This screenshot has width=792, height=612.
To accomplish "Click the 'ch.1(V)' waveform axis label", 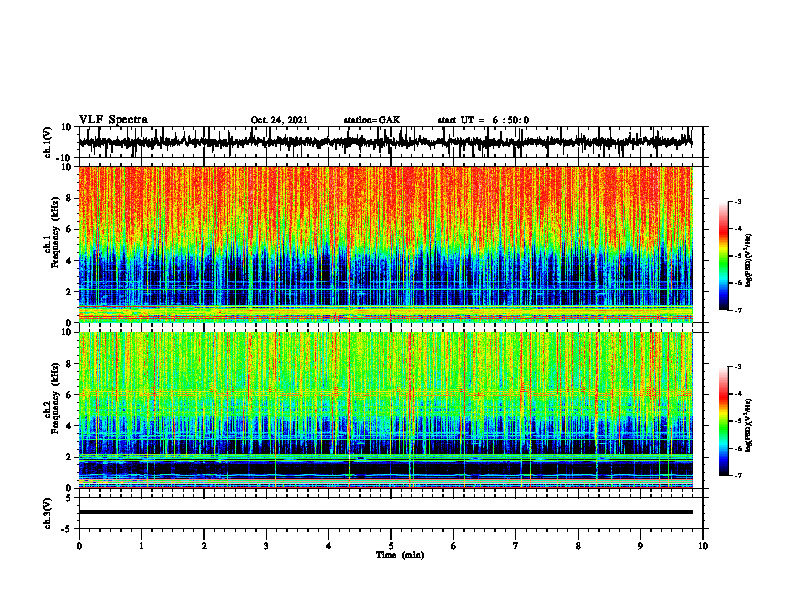I will [x=48, y=142].
